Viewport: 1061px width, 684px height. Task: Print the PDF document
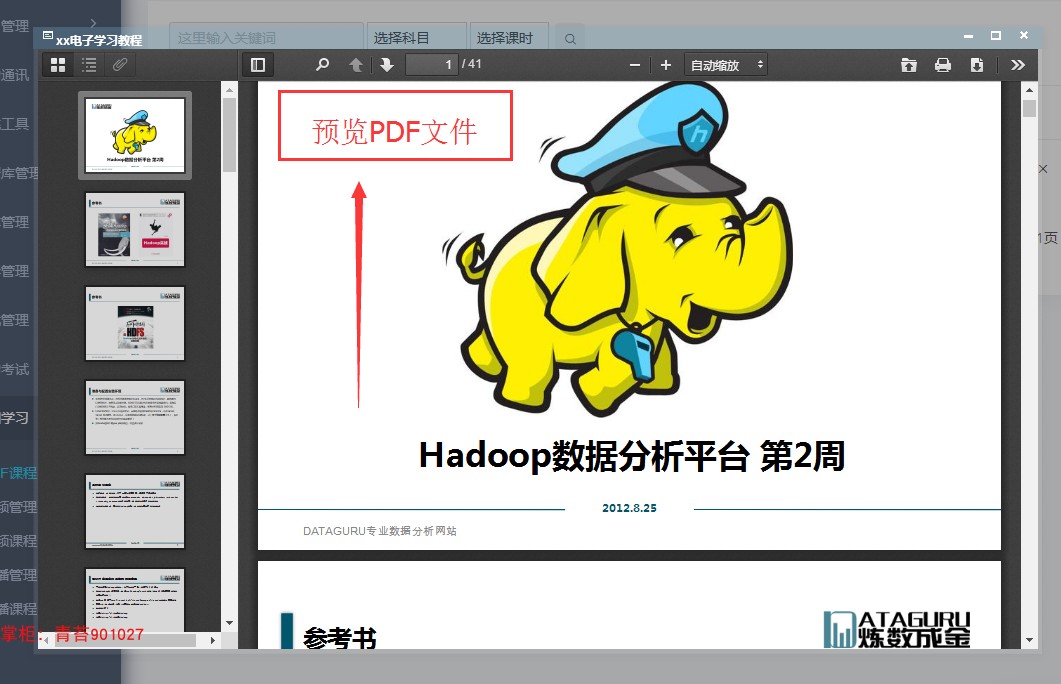pos(943,65)
